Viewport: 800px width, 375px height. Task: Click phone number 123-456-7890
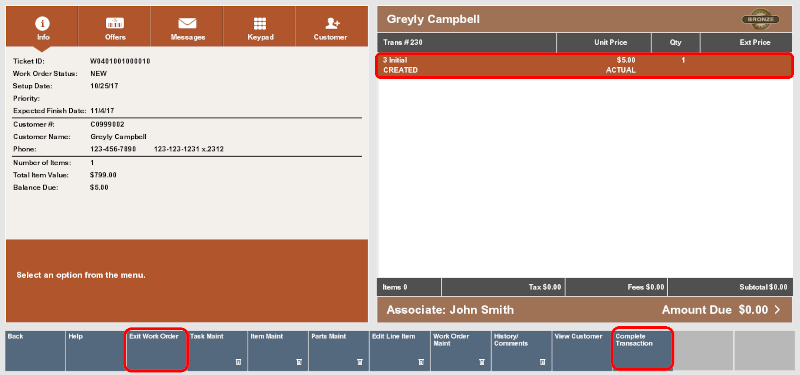pyautogui.click(x=113, y=149)
